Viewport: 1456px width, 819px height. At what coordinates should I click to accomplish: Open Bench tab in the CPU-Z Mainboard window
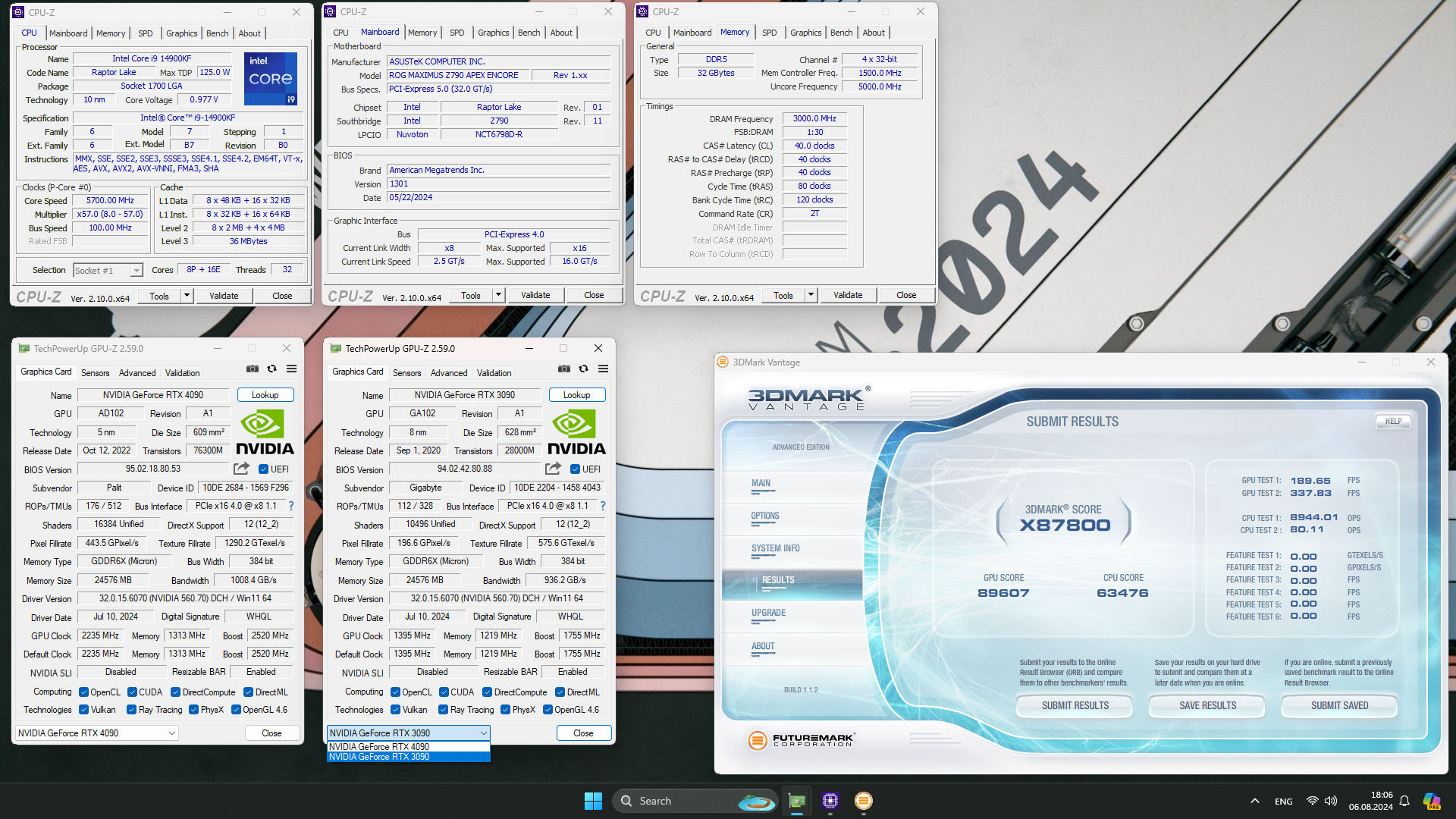click(529, 33)
